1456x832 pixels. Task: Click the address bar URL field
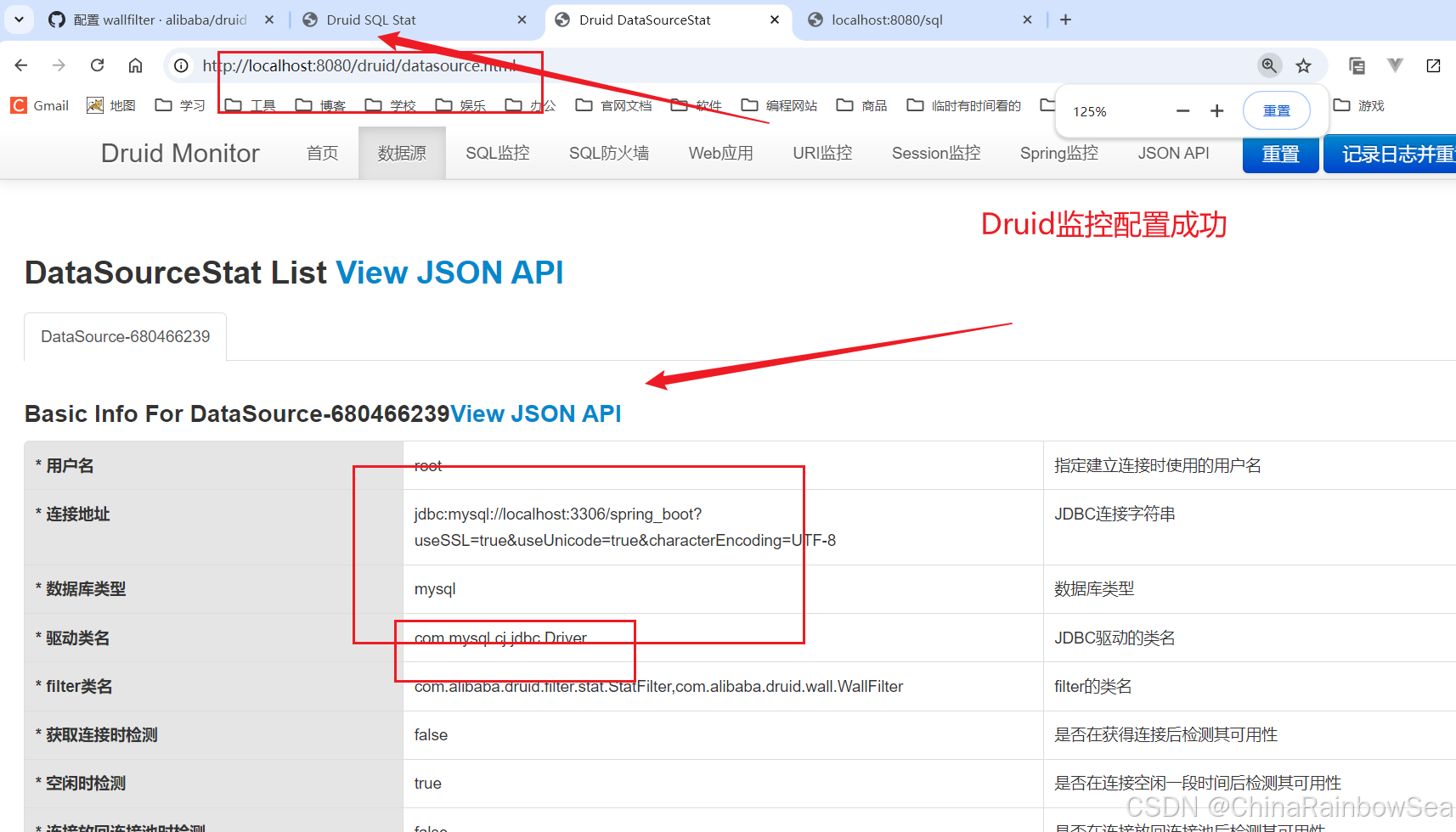[x=722, y=65]
